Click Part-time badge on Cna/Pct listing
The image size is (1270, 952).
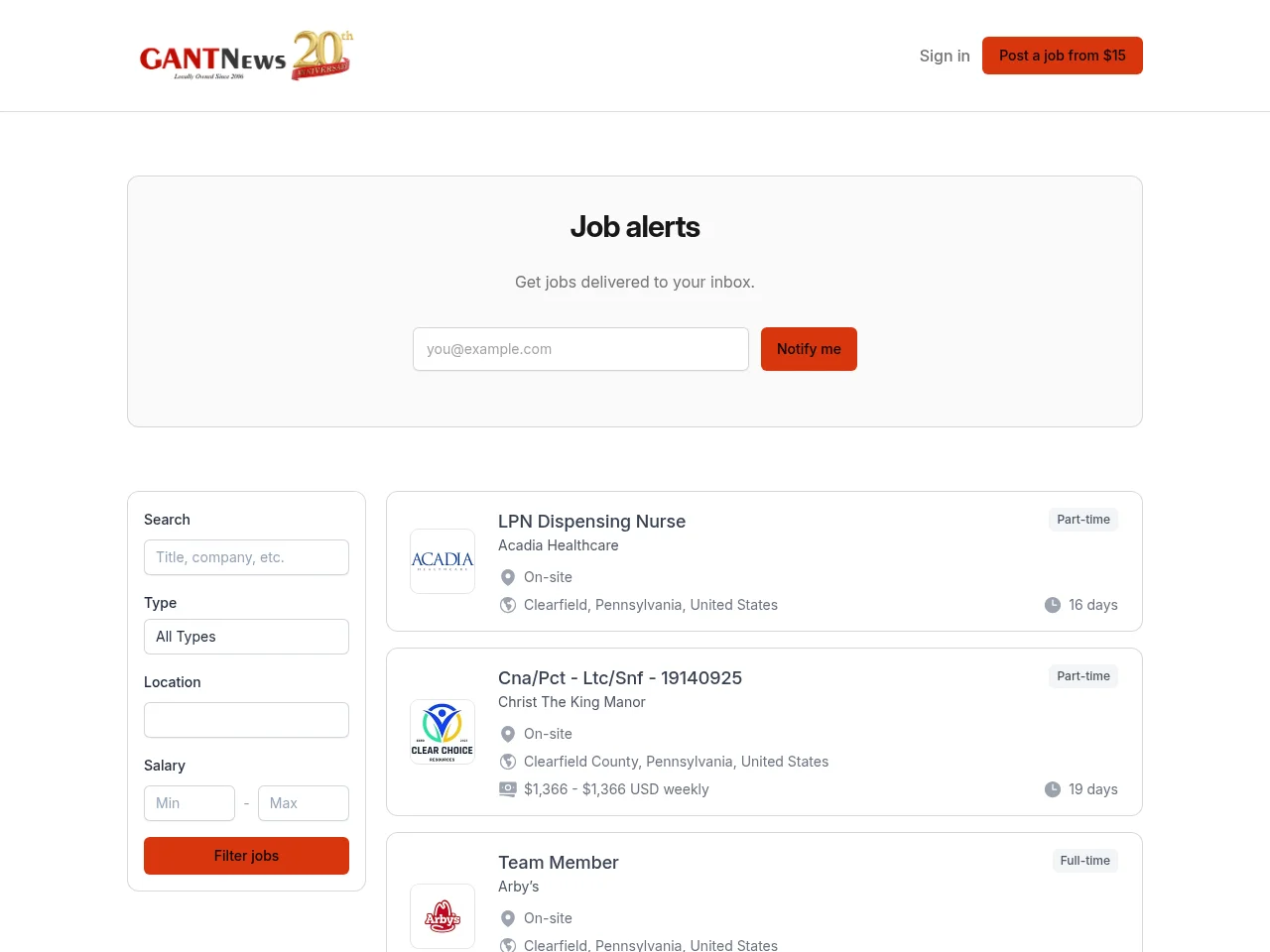(1083, 676)
